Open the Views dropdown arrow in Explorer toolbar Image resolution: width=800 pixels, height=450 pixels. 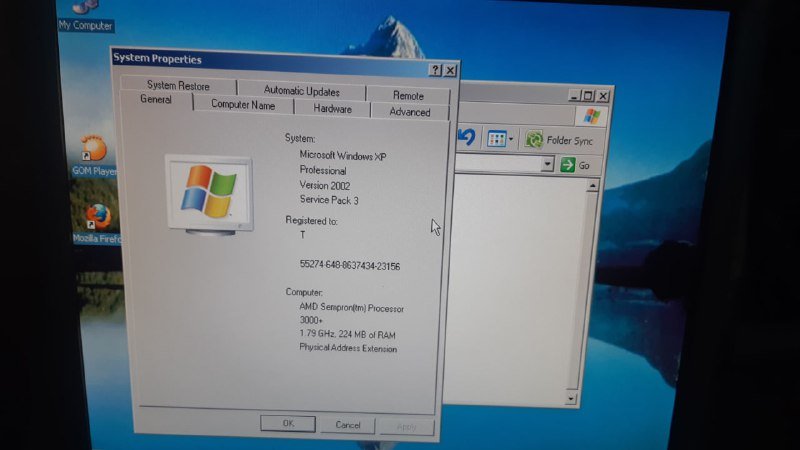[x=511, y=139]
